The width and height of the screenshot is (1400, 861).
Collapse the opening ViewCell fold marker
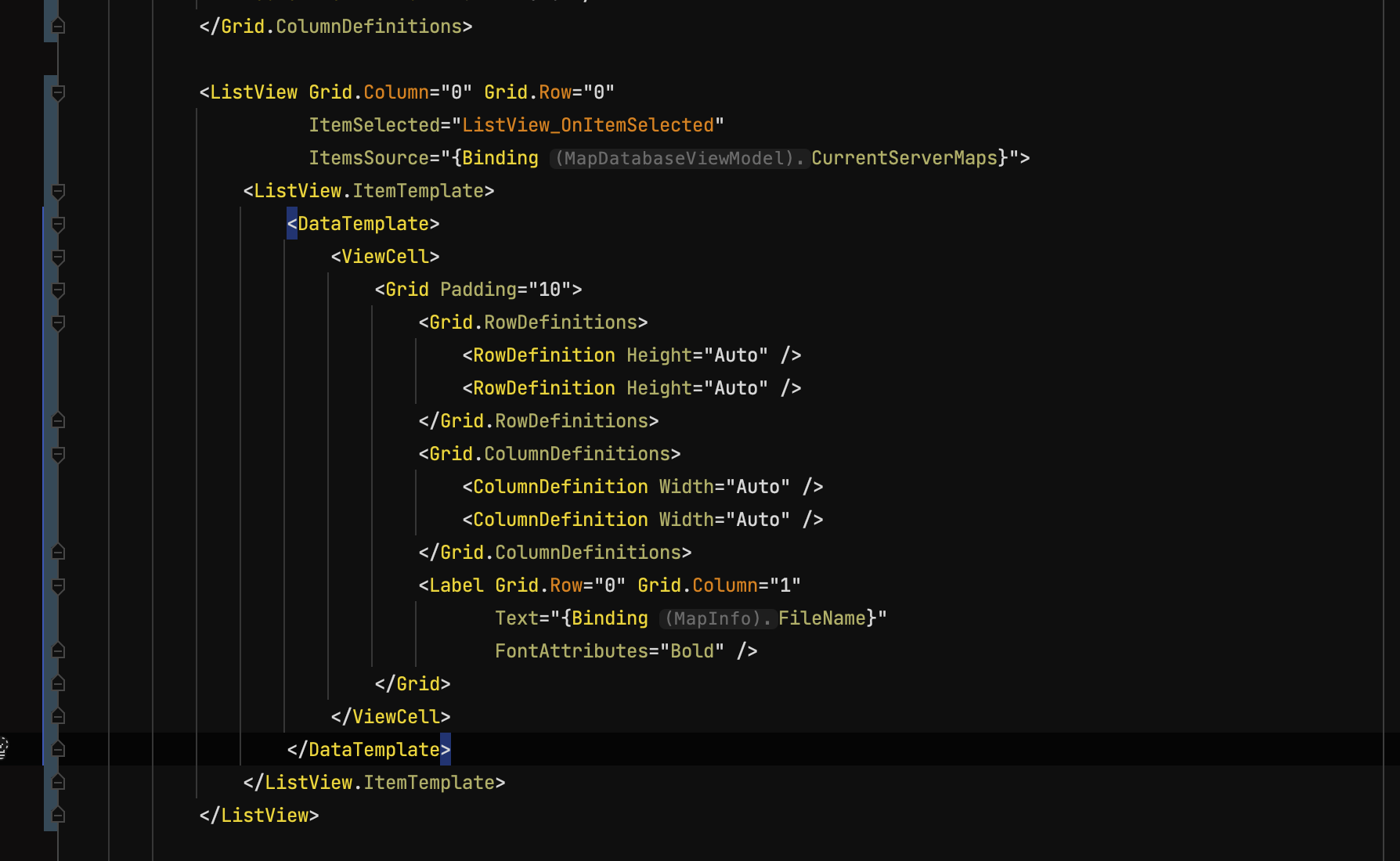(58, 258)
